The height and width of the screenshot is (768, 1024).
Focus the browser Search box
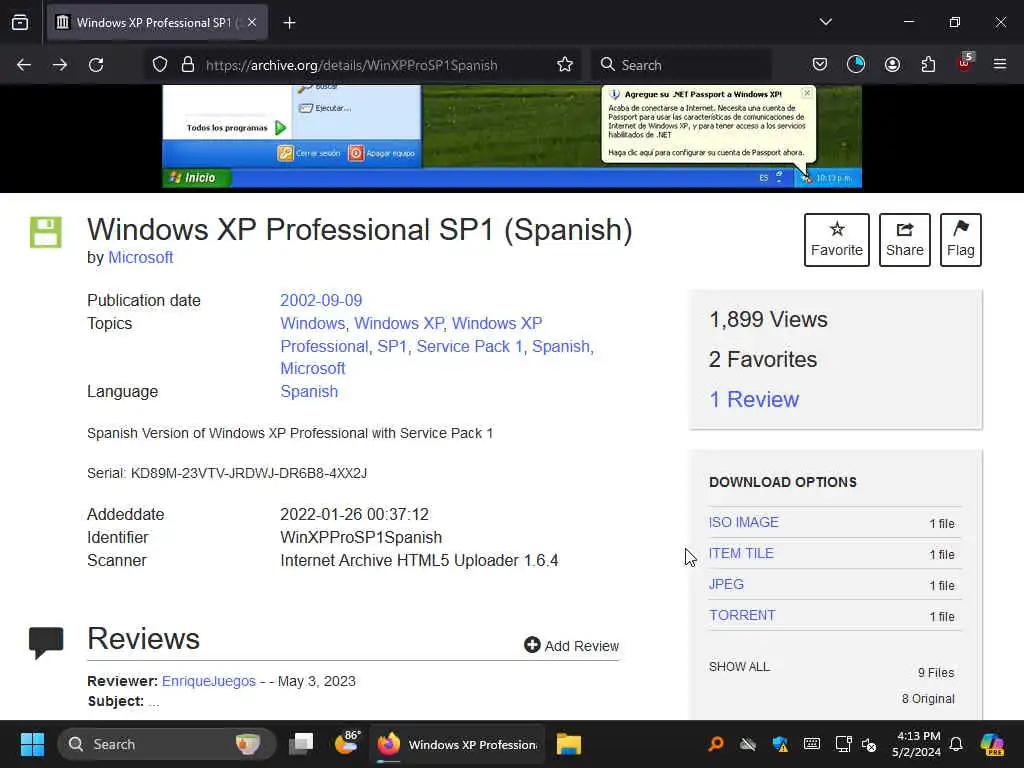click(681, 65)
